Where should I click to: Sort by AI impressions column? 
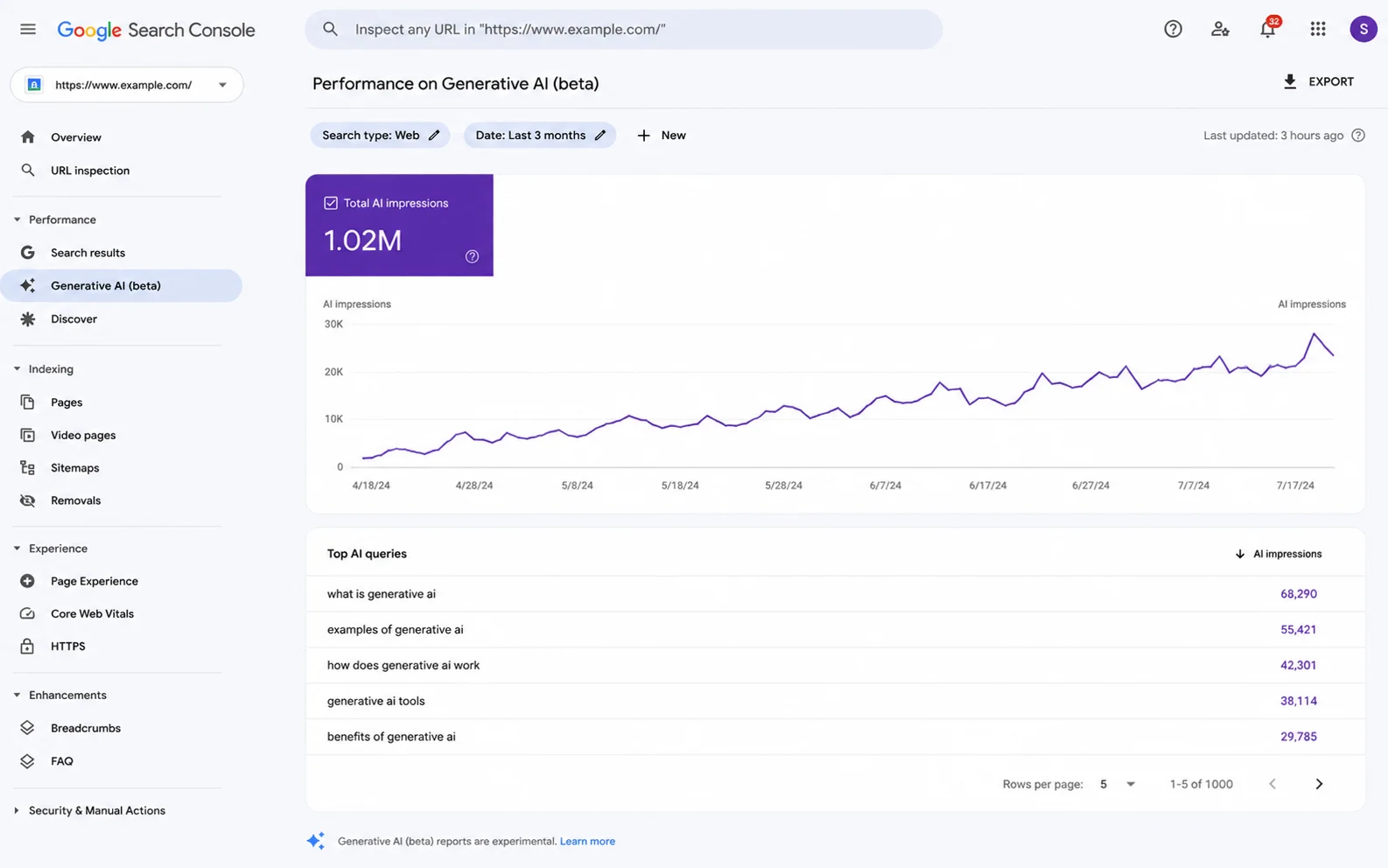(x=1279, y=554)
